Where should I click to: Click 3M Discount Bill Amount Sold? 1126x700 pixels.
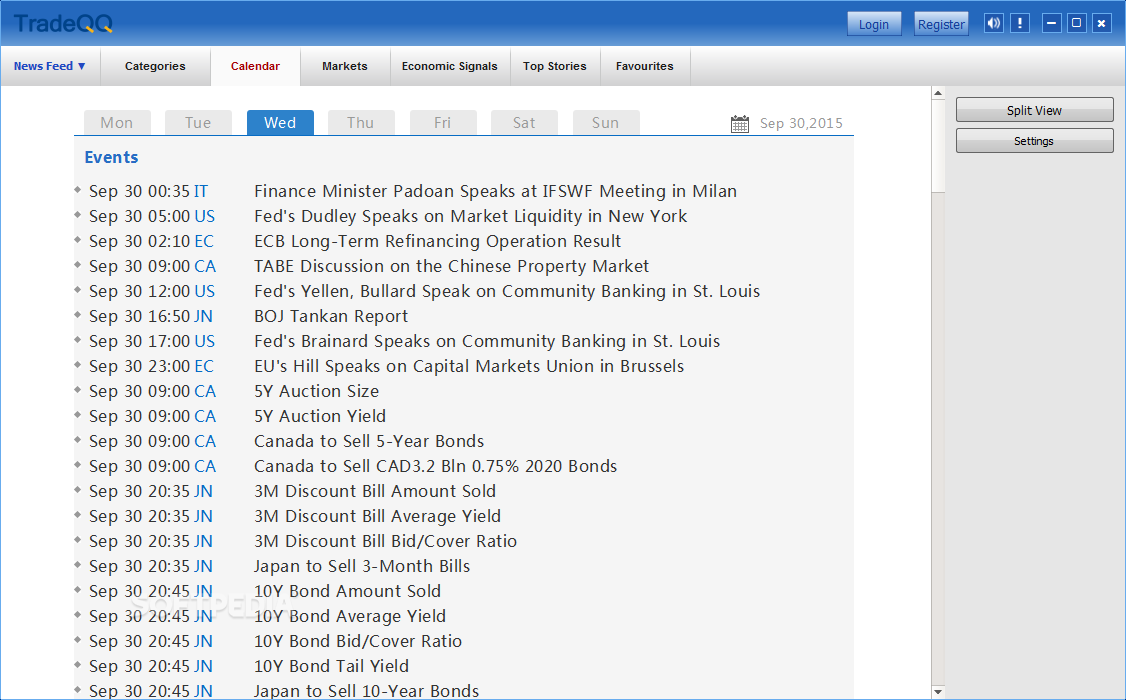click(375, 492)
